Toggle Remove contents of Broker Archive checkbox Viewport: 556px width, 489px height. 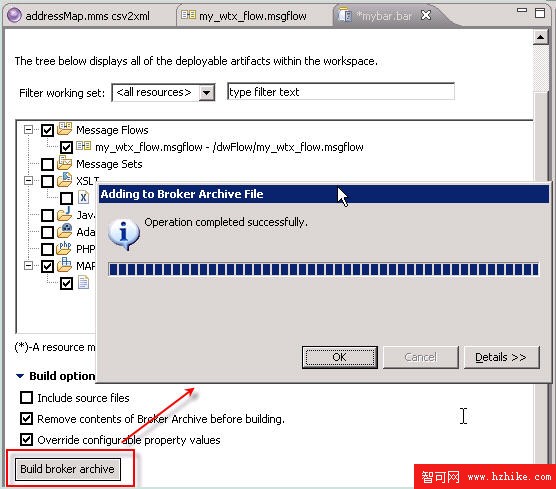26,419
